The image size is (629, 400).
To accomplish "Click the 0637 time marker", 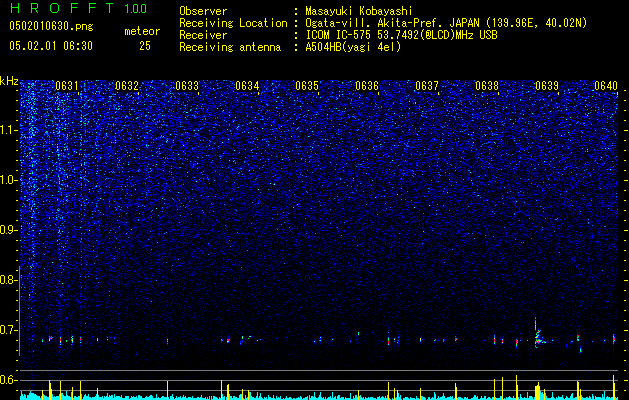I will [x=427, y=86].
